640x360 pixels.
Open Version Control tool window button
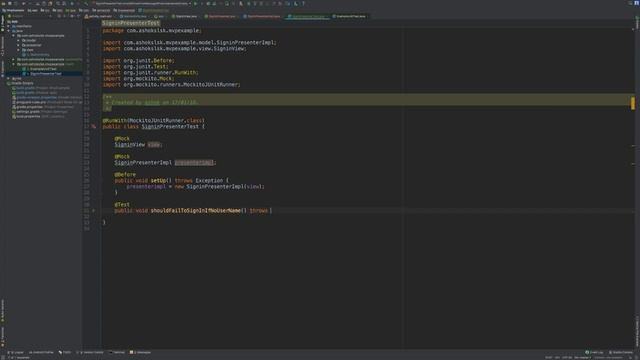[91, 352]
